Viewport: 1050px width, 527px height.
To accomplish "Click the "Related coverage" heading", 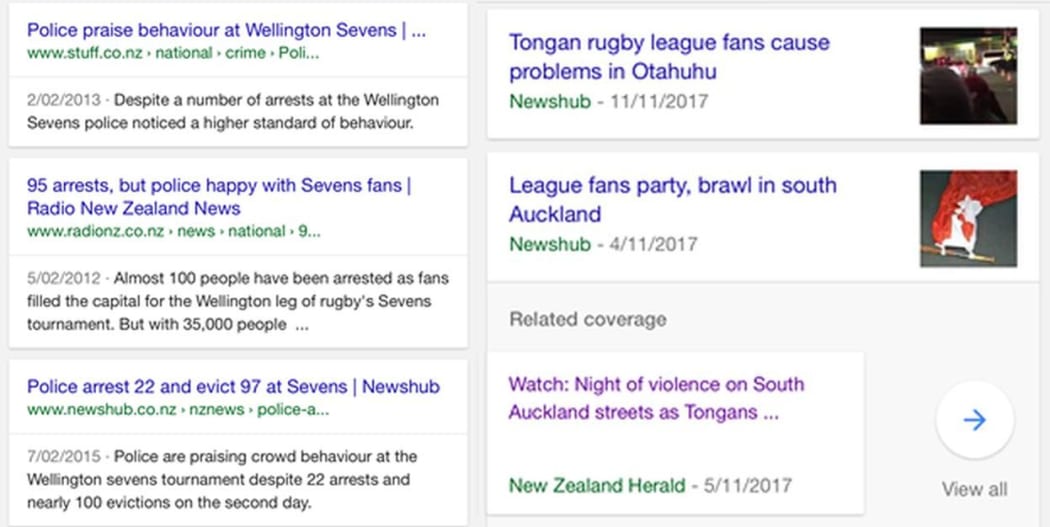I will pos(587,320).
